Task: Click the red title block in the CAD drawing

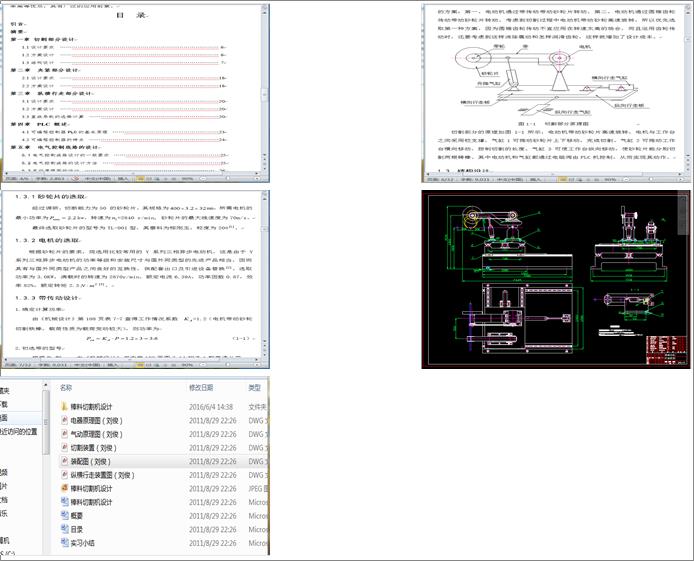Action: tap(667, 350)
